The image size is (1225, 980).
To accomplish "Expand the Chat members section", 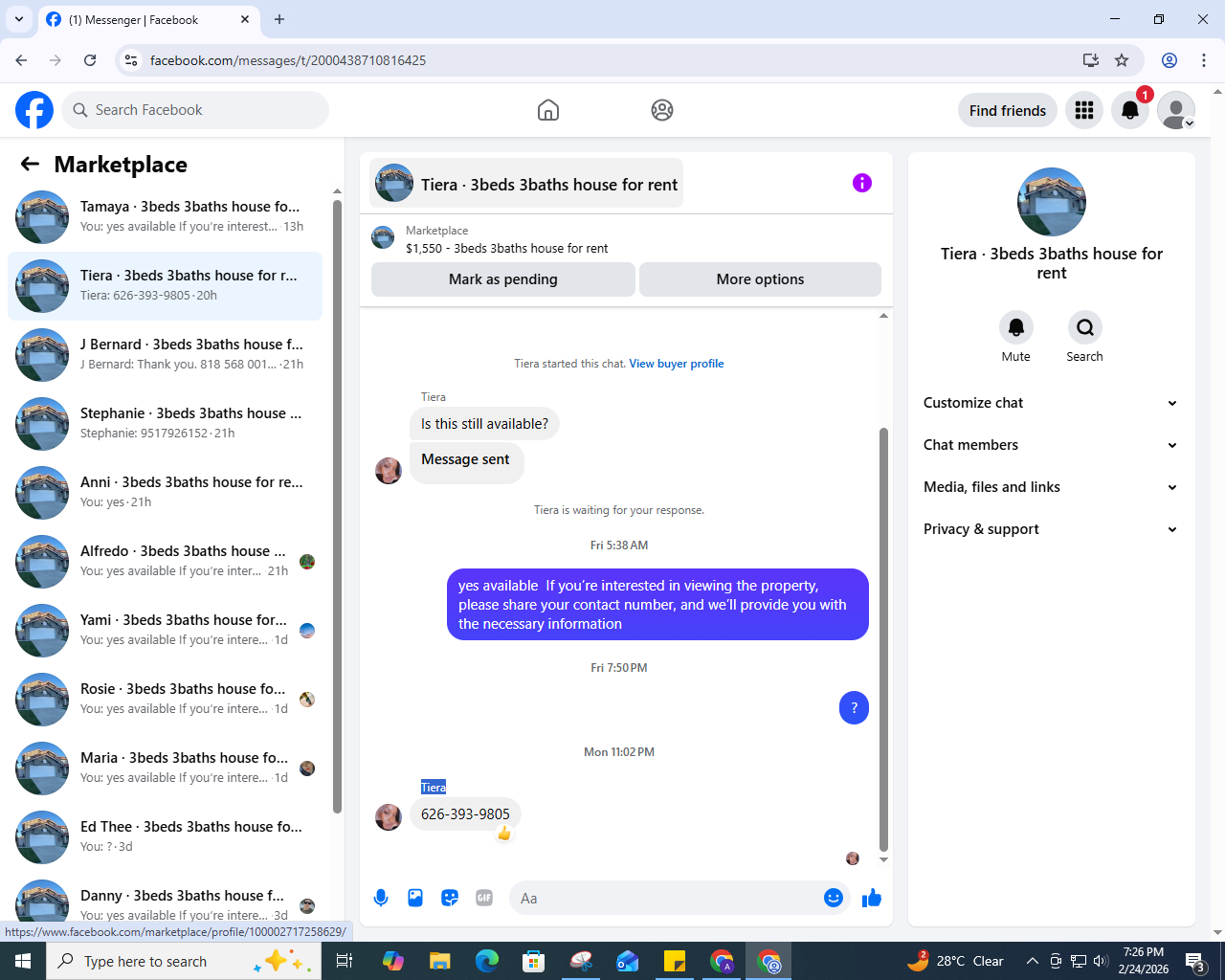I will 1051,445.
